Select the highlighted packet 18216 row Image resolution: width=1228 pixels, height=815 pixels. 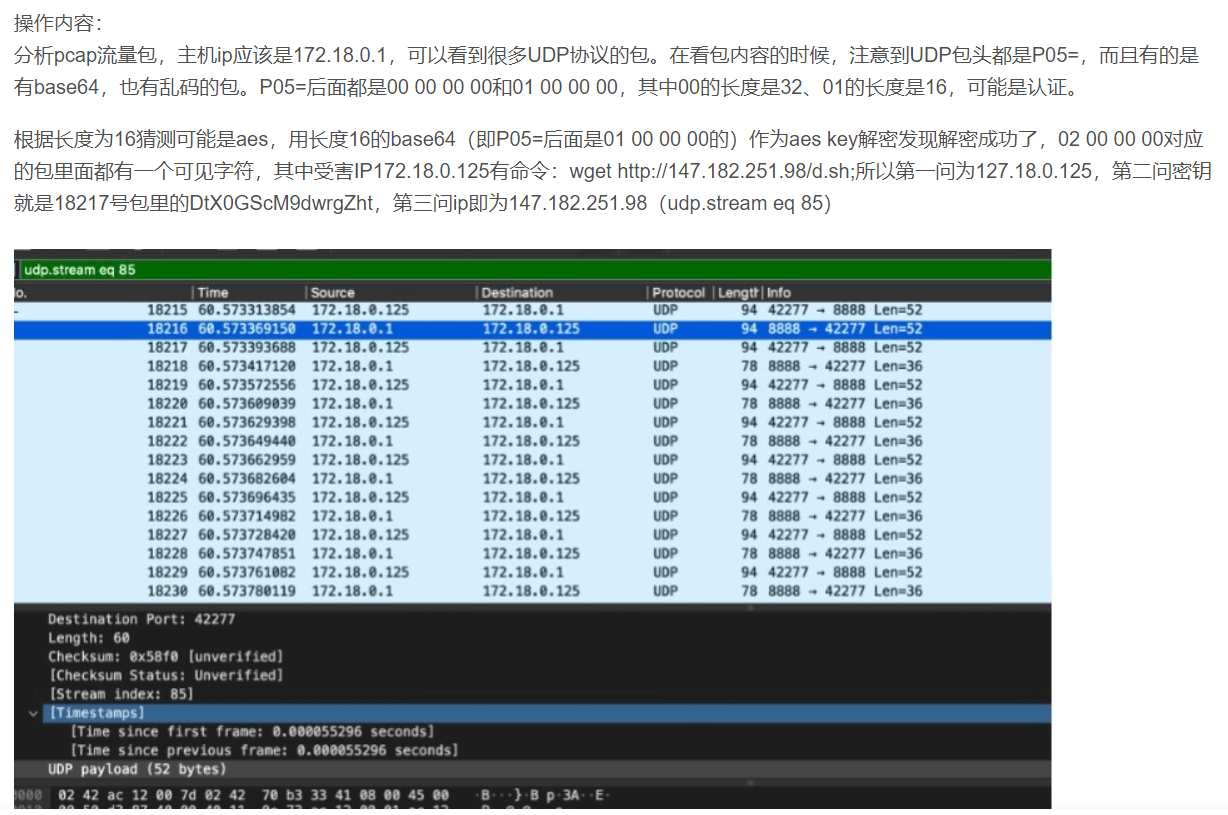coord(532,329)
